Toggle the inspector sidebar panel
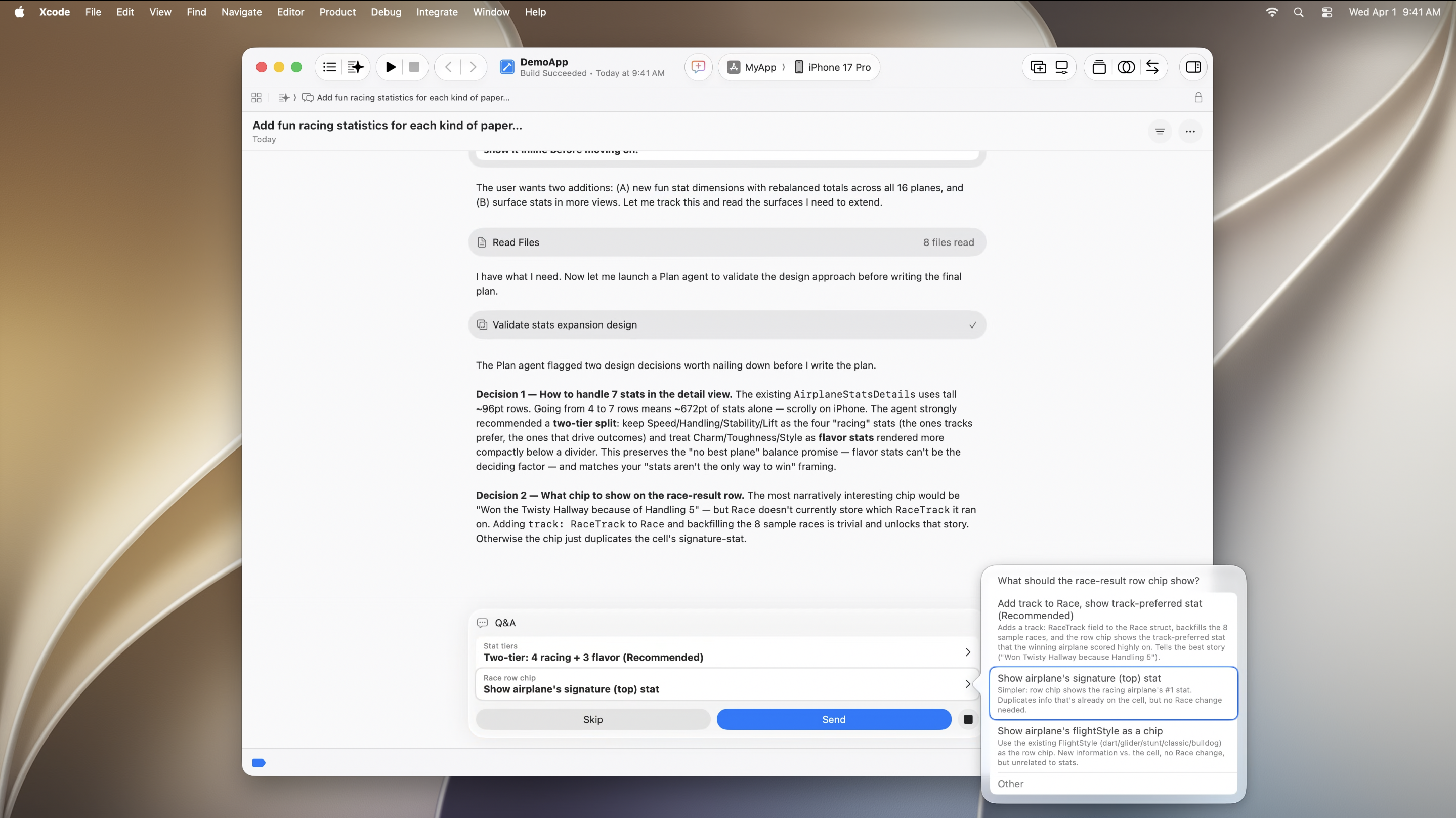 coord(1193,67)
